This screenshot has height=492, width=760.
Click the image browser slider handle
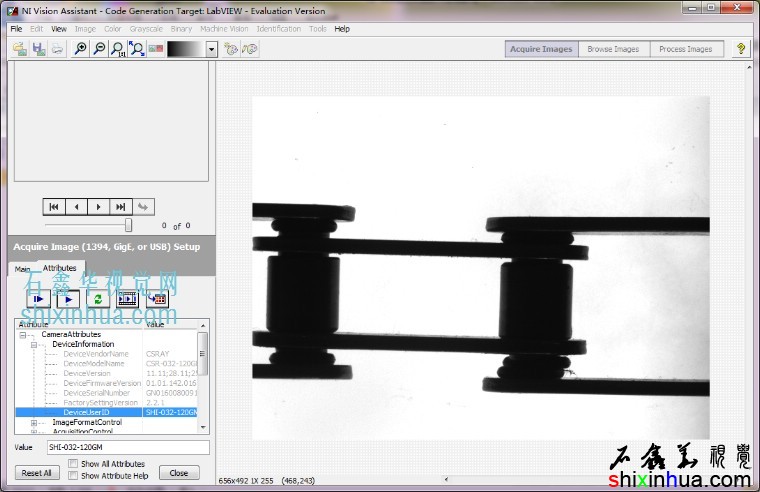[128, 225]
